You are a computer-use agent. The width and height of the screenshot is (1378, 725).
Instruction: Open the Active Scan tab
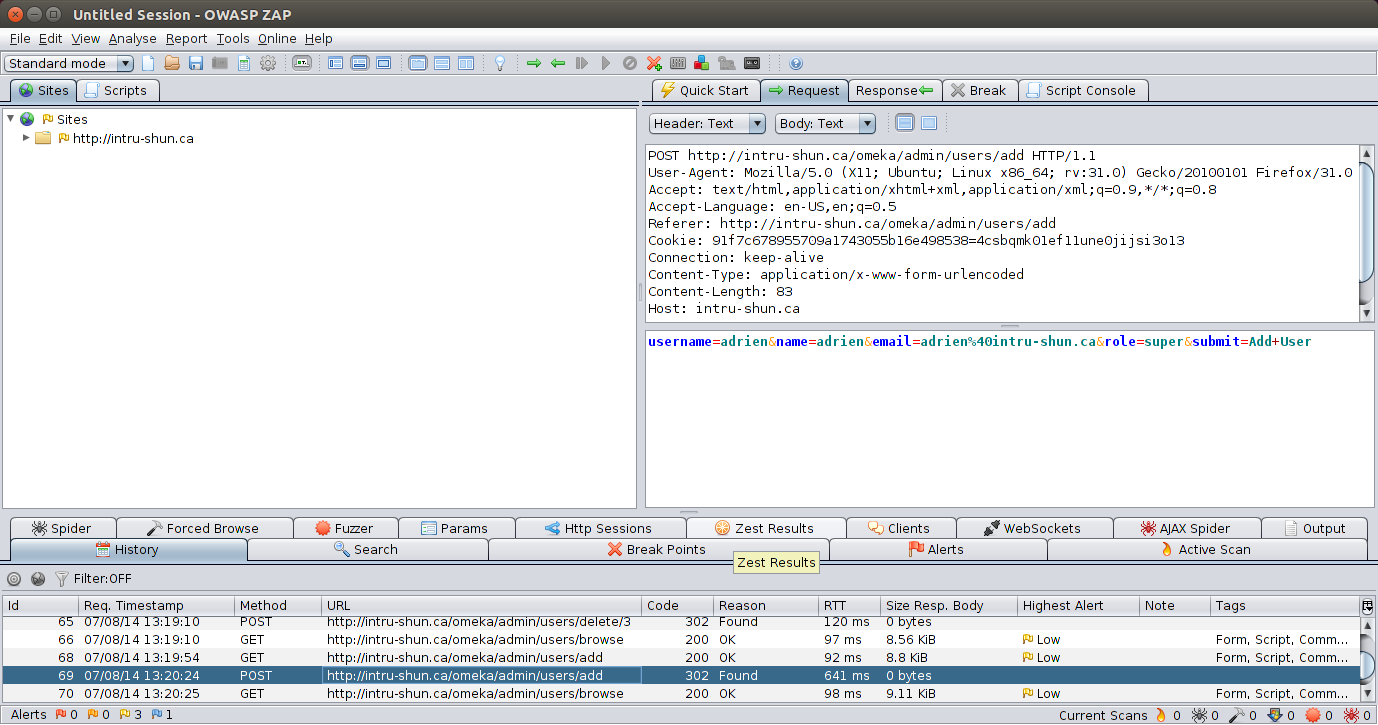tap(1206, 549)
